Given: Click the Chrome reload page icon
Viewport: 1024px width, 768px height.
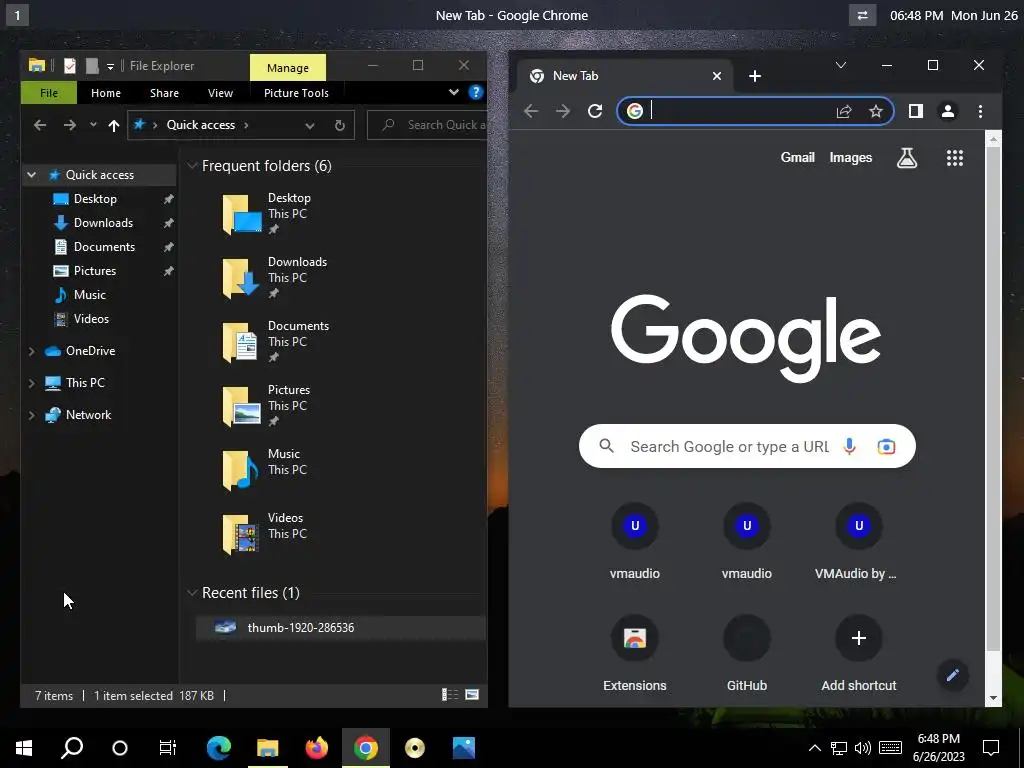Looking at the screenshot, I should [x=594, y=112].
